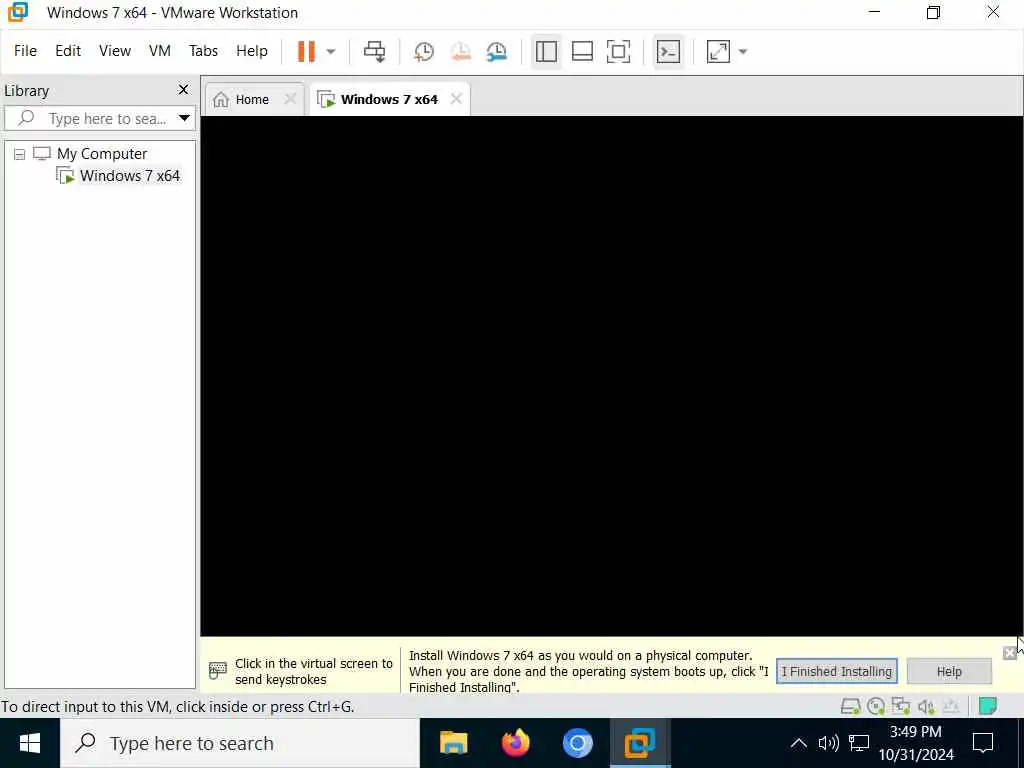Click the I Finished Installing button
The height and width of the screenshot is (768, 1024).
click(x=837, y=671)
